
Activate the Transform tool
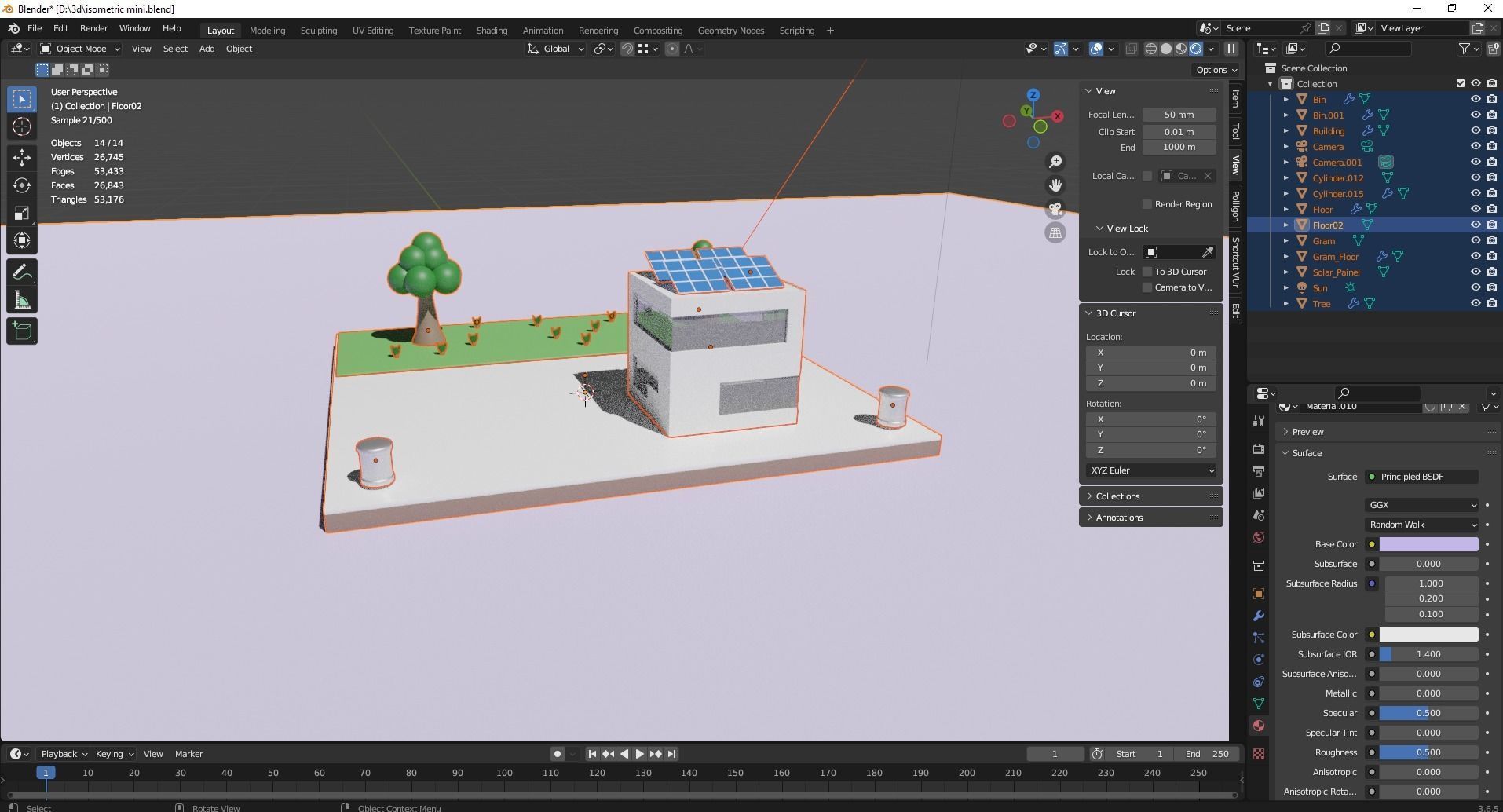pyautogui.click(x=22, y=240)
